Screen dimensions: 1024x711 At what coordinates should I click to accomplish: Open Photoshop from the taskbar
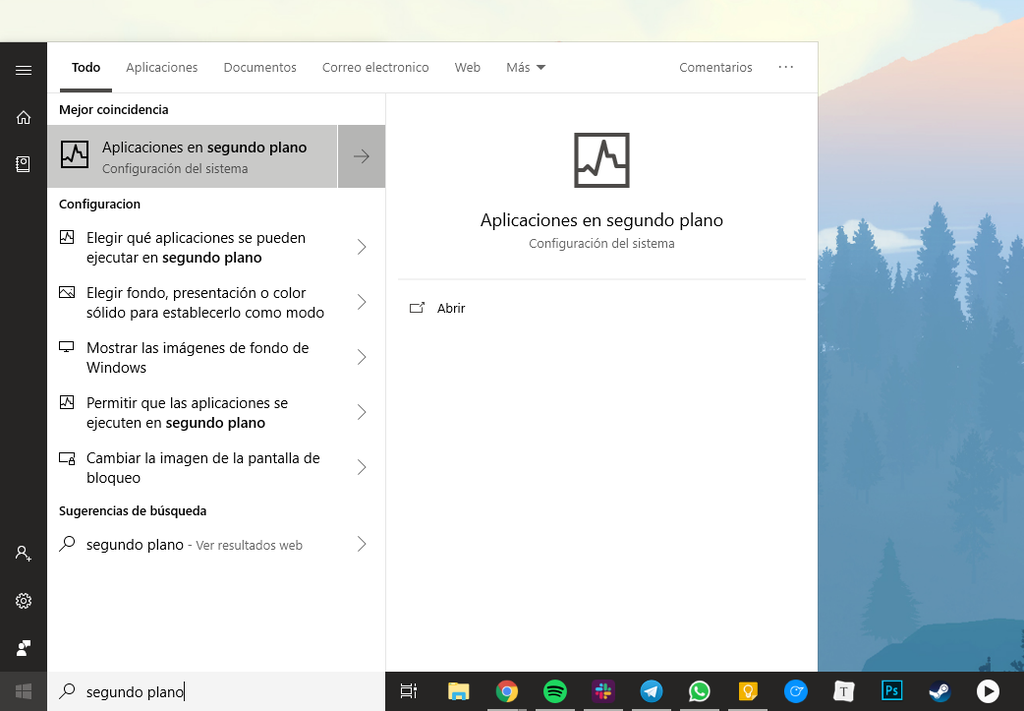[x=891, y=691]
